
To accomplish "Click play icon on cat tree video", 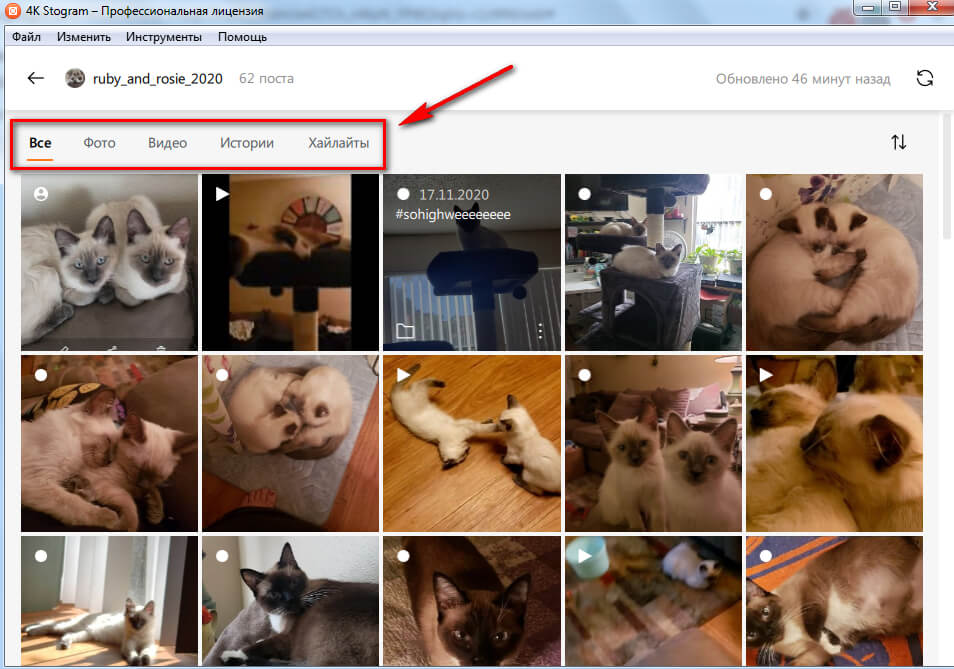I will (x=222, y=193).
